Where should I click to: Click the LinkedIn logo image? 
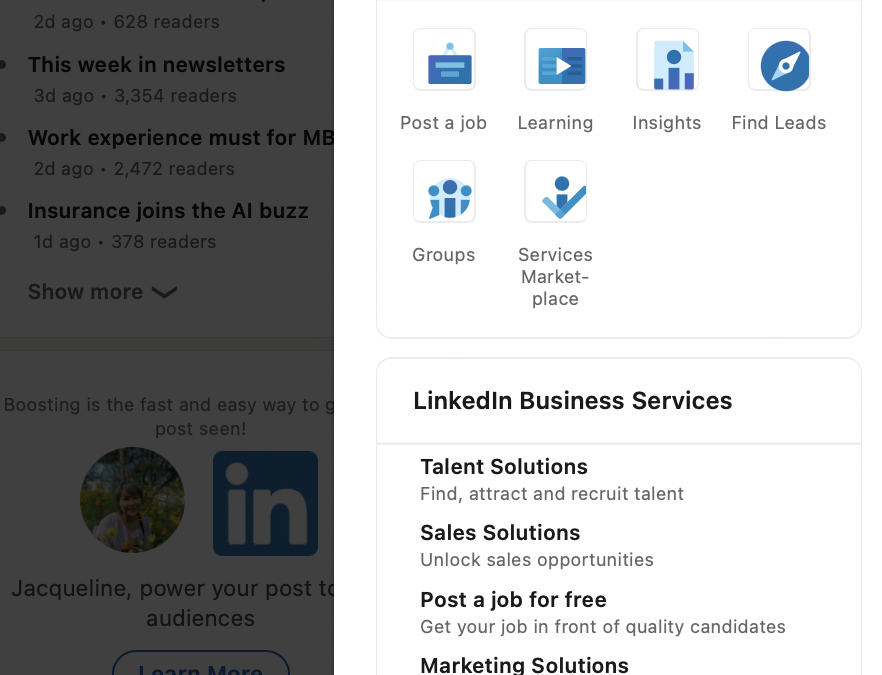266,503
